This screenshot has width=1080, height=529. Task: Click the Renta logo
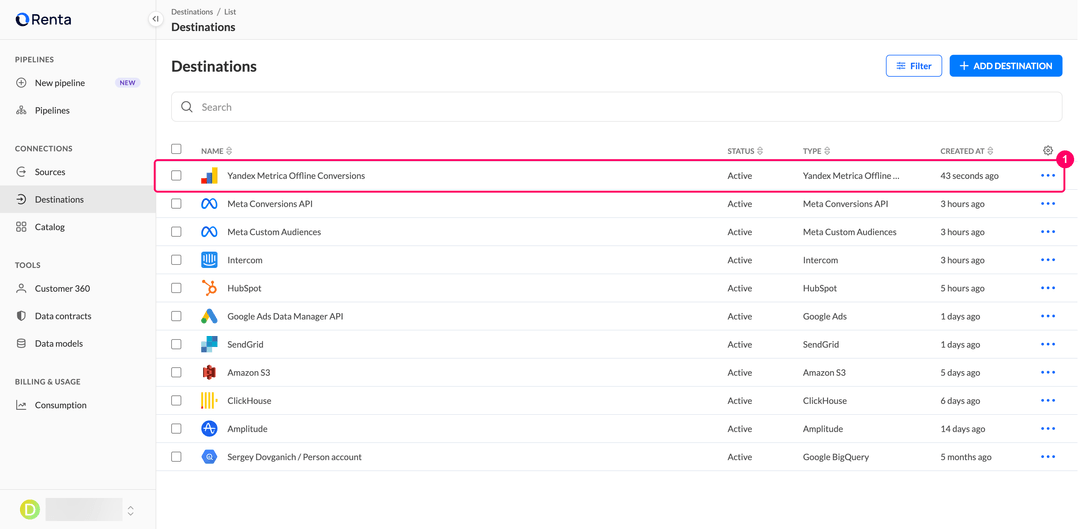[43, 19]
